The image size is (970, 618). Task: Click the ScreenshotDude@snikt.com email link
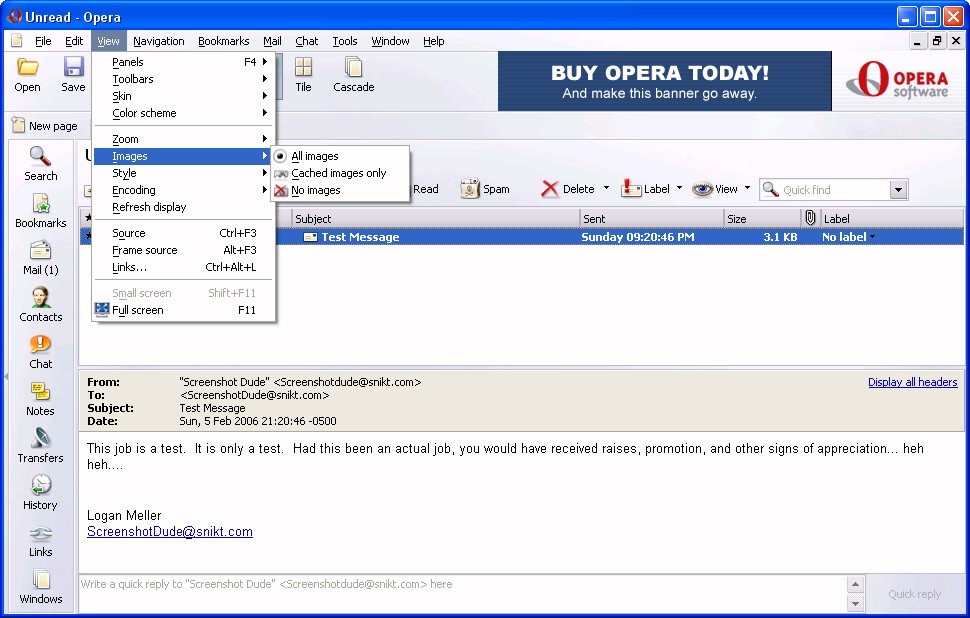[169, 532]
